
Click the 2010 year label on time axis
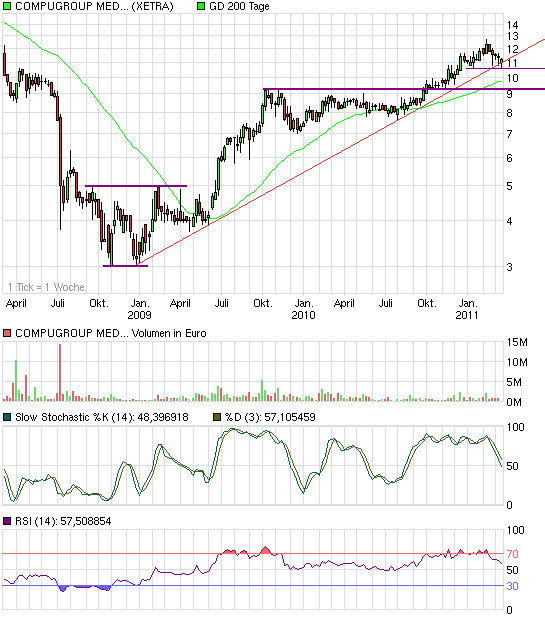pyautogui.click(x=303, y=315)
